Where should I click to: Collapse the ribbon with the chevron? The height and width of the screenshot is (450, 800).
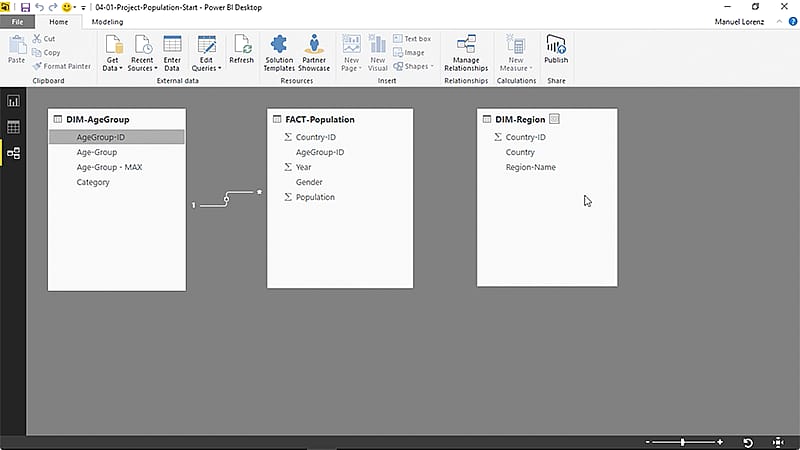tap(779, 21)
